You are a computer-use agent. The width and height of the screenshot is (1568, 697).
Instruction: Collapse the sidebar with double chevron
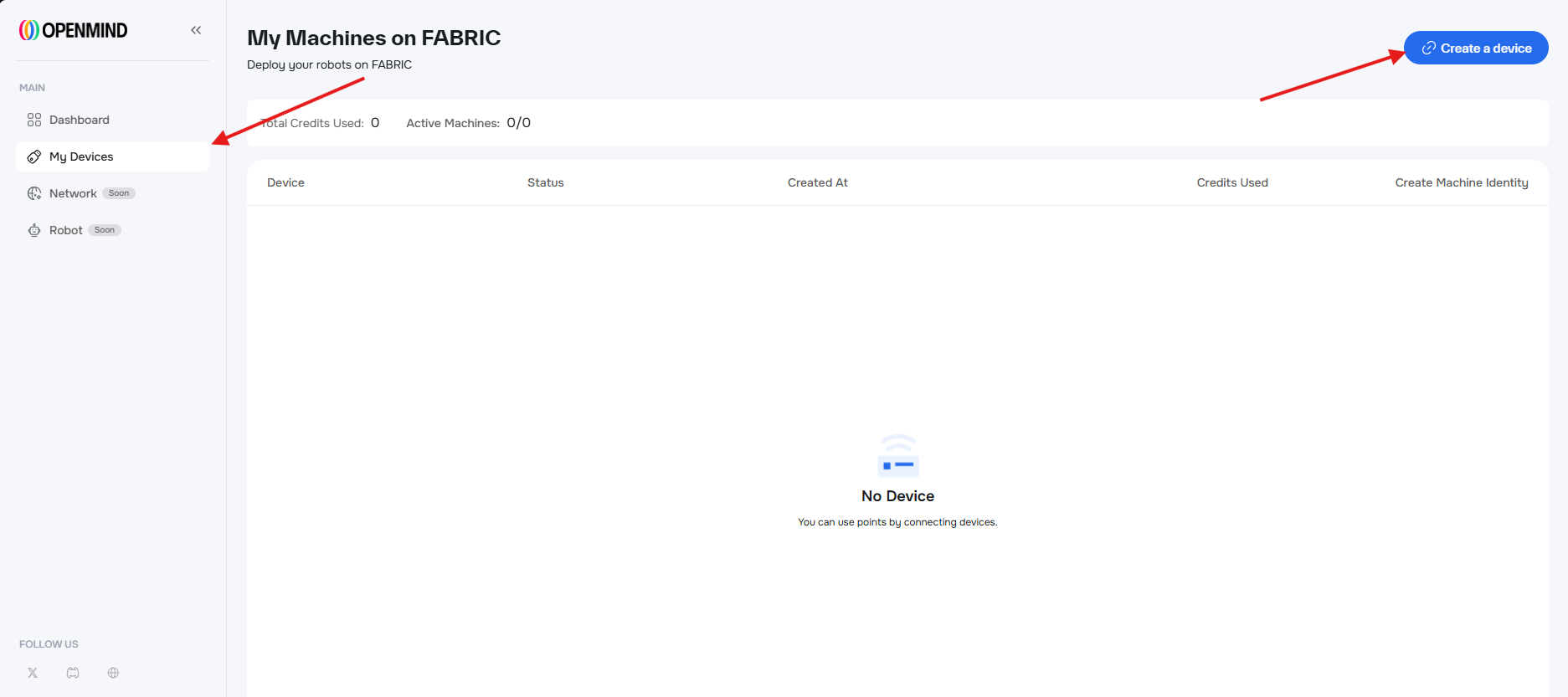tap(196, 30)
